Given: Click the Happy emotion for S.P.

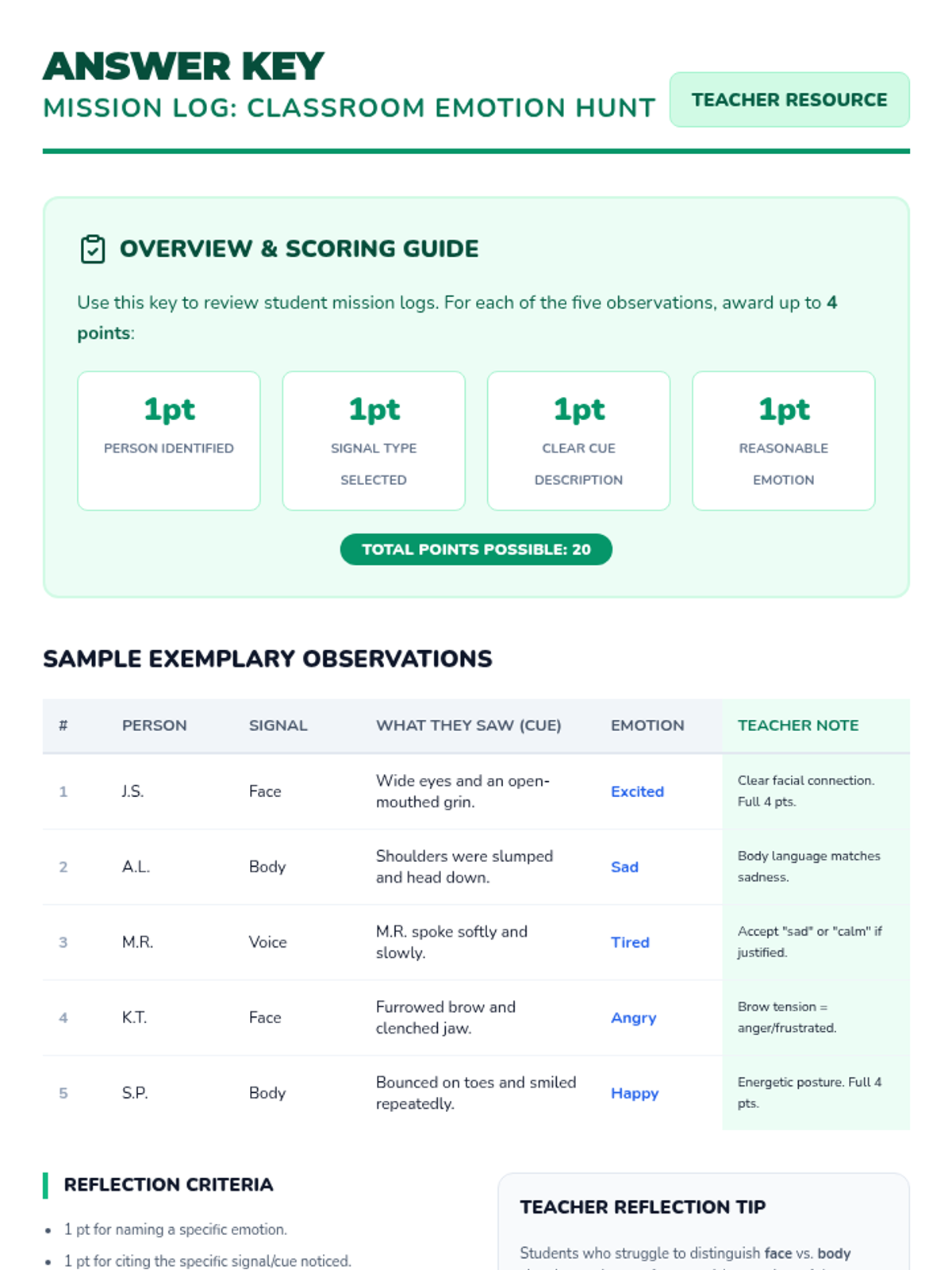Looking at the screenshot, I should [x=635, y=1093].
